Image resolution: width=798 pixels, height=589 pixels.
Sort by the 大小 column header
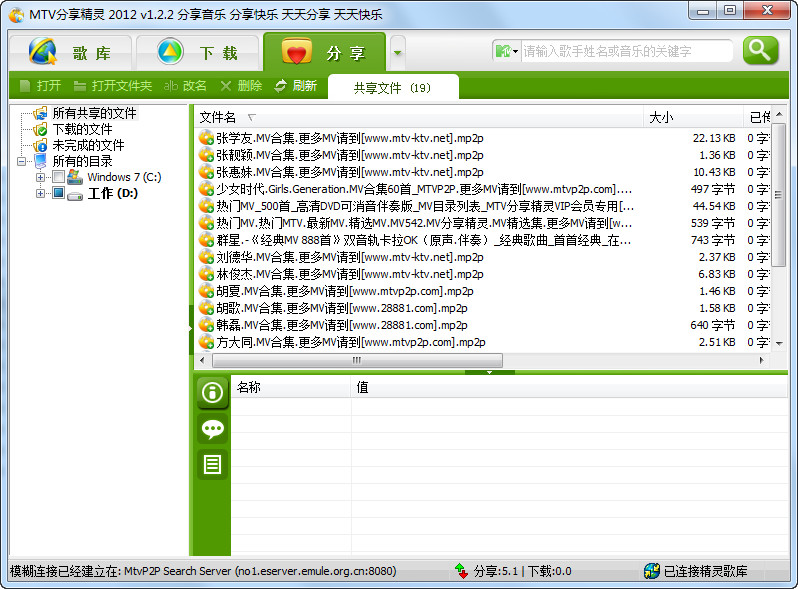693,118
